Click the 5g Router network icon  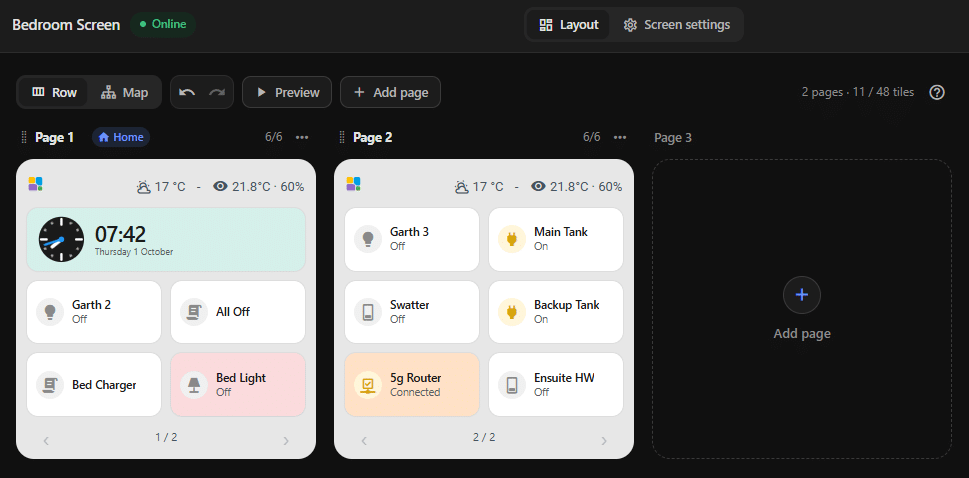pos(368,385)
